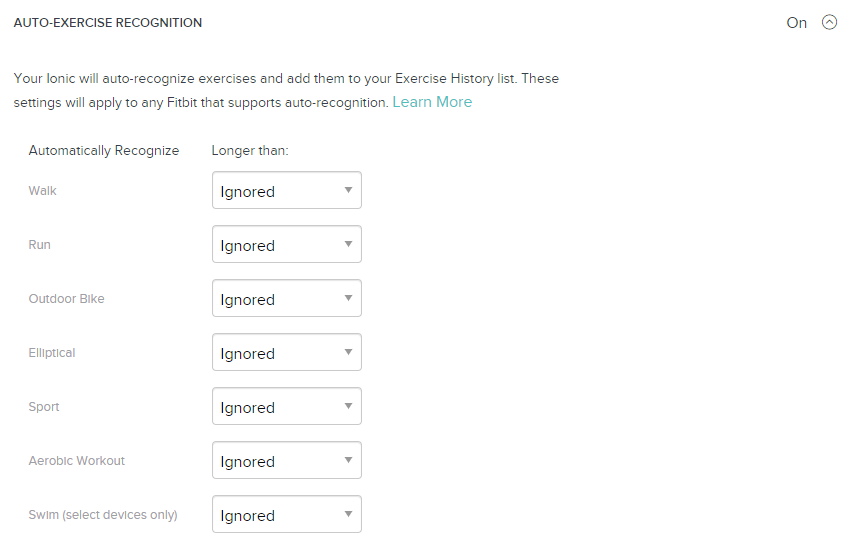Screen dimensions: 860x544
Task: Open the Sport duration dropdown
Action: coord(287,406)
